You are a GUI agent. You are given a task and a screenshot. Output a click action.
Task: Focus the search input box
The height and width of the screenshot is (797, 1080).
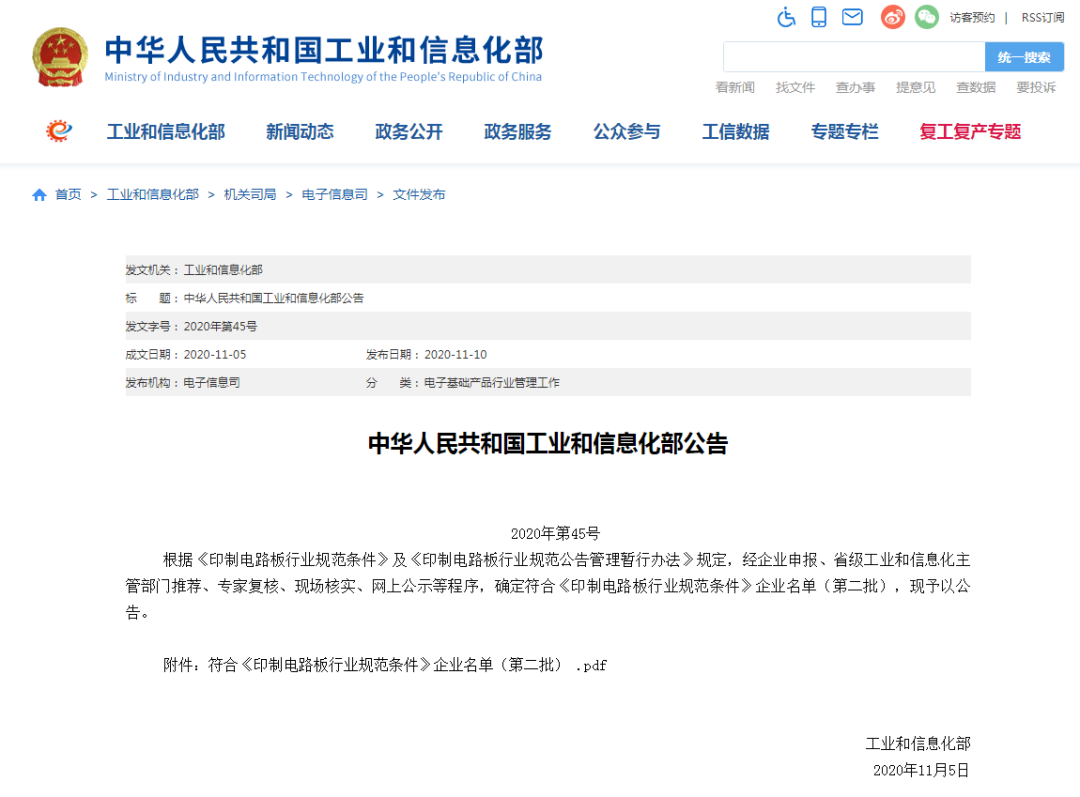point(853,57)
